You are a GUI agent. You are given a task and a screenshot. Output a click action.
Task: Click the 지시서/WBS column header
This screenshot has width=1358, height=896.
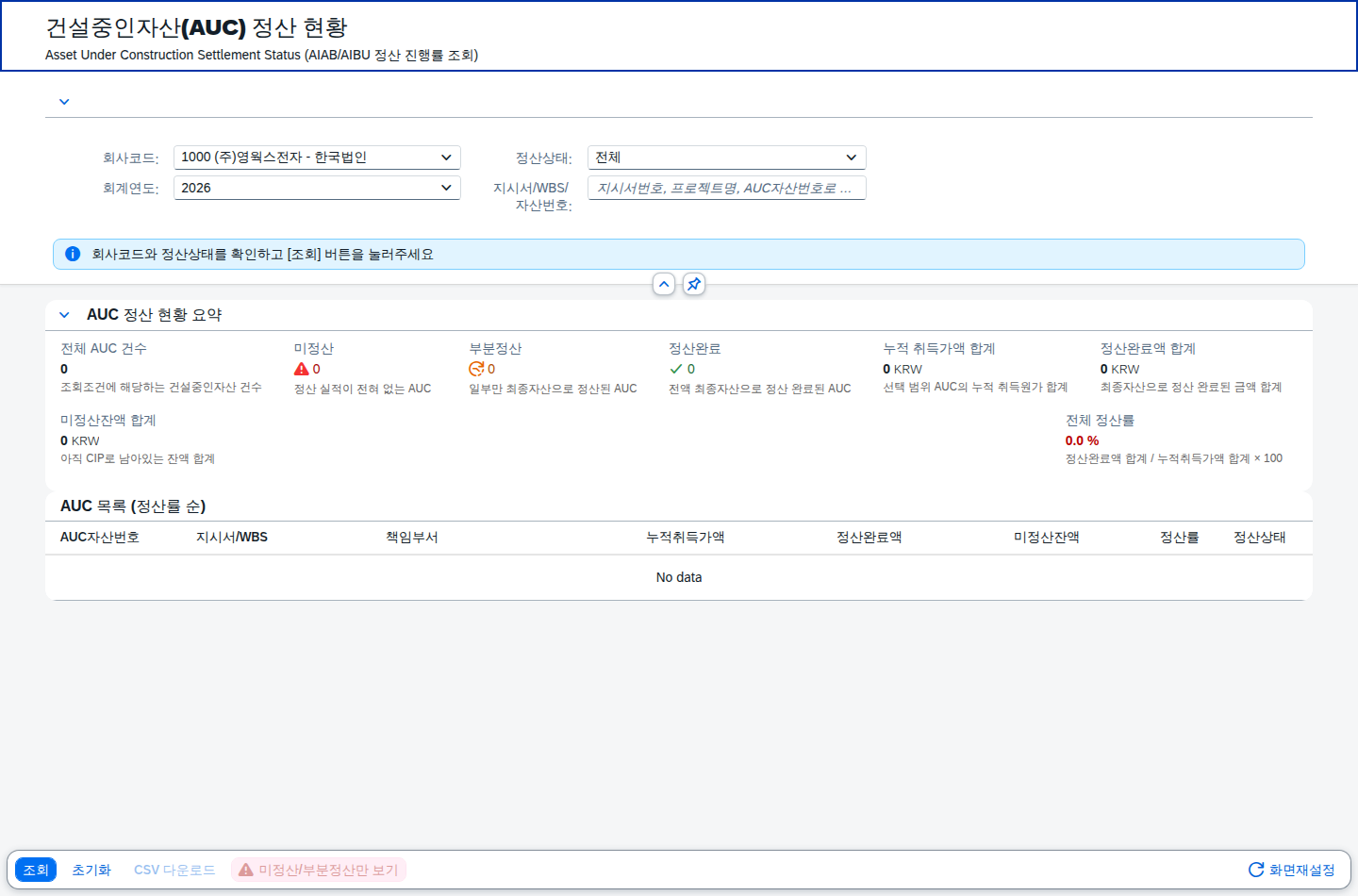[x=232, y=537]
